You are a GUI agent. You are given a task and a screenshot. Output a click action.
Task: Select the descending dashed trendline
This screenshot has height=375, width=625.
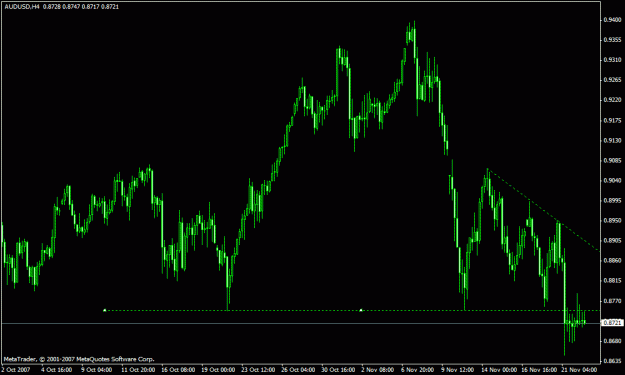pyautogui.click(x=544, y=210)
